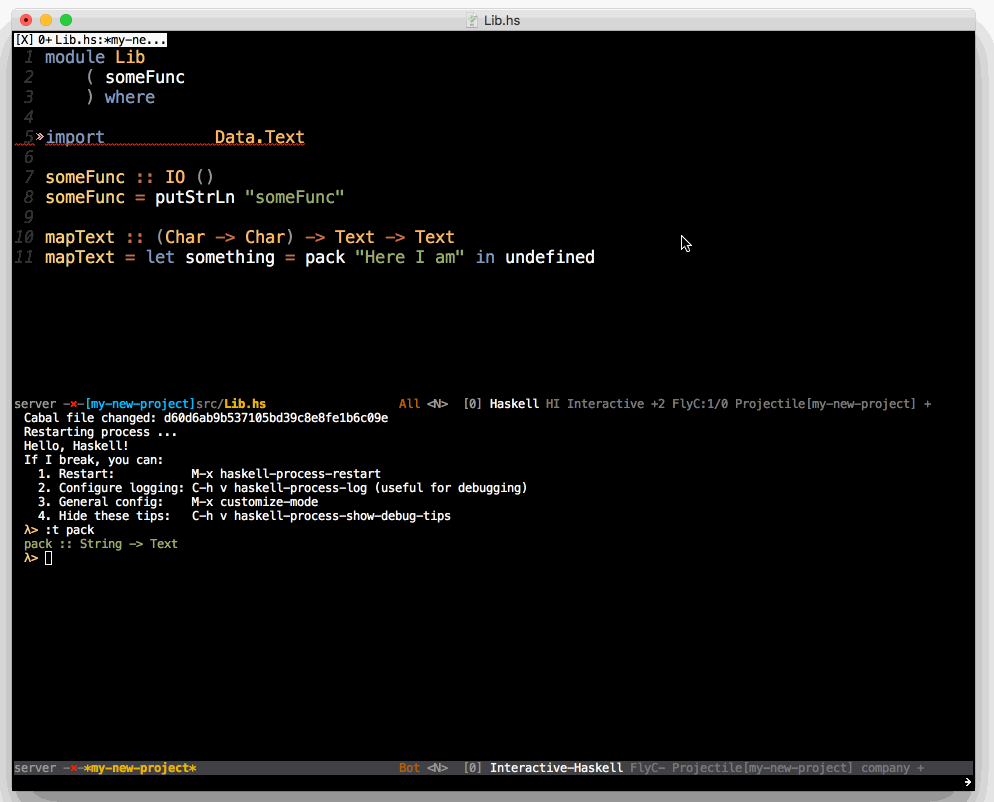Click 'HI' minor mode indicator
This screenshot has width=994, height=802.
[x=553, y=404]
